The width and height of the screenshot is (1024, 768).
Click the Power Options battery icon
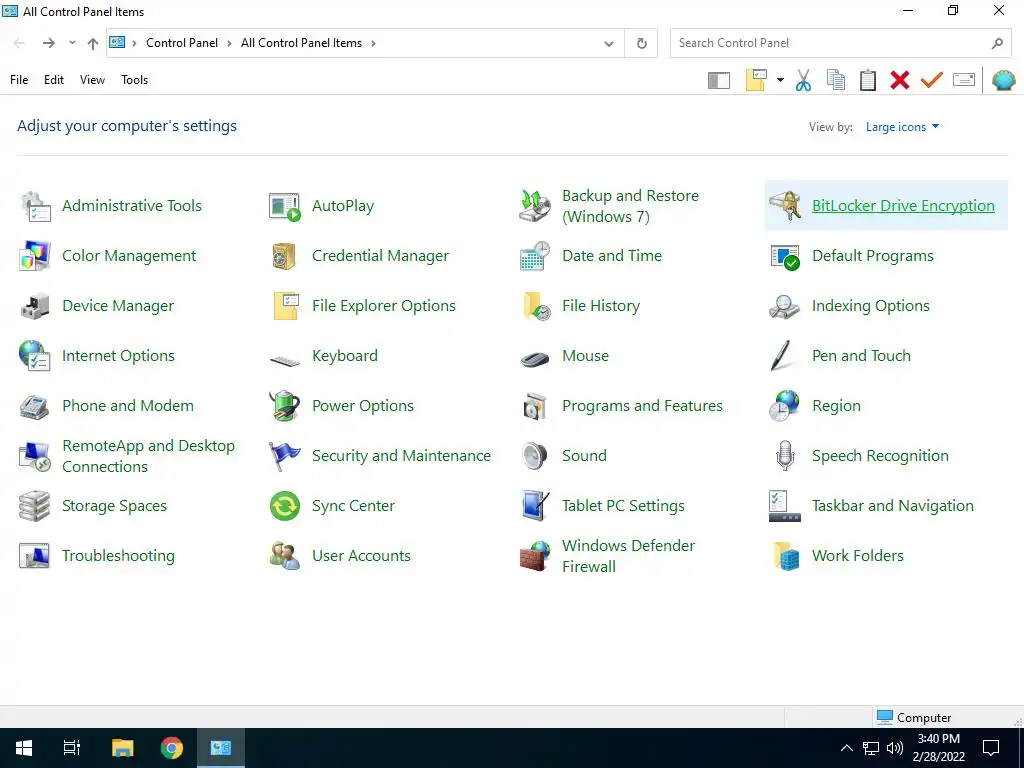pyautogui.click(x=285, y=406)
